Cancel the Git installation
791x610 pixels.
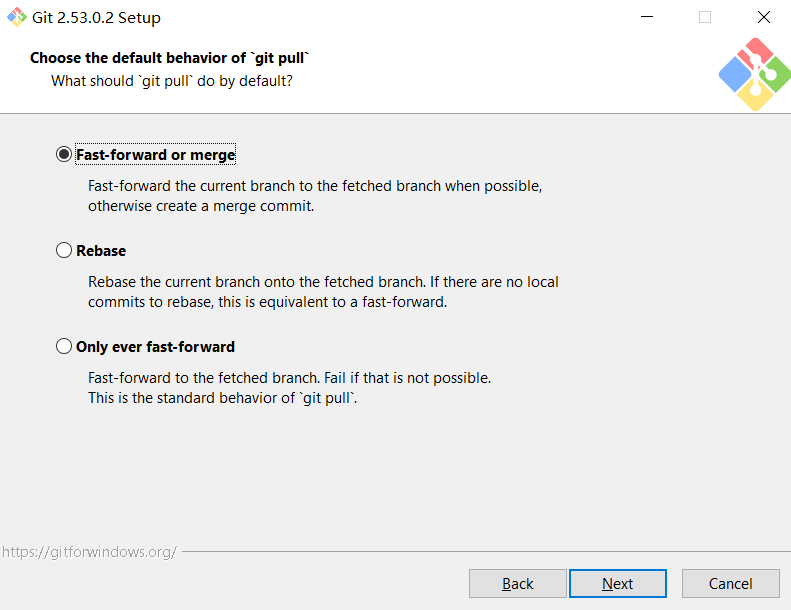click(x=730, y=583)
